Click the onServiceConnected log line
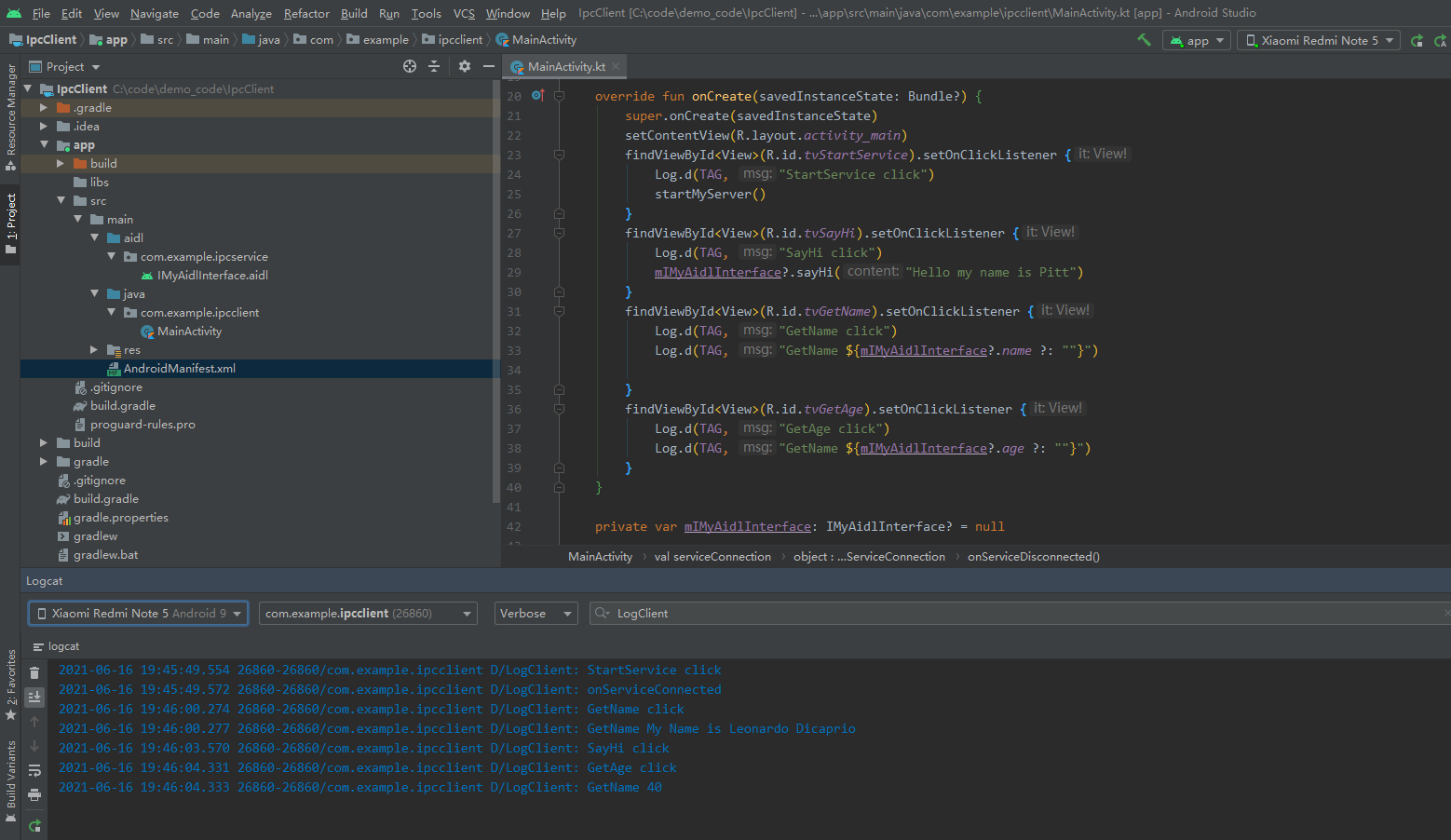This screenshot has height=840, width=1451. coord(390,689)
